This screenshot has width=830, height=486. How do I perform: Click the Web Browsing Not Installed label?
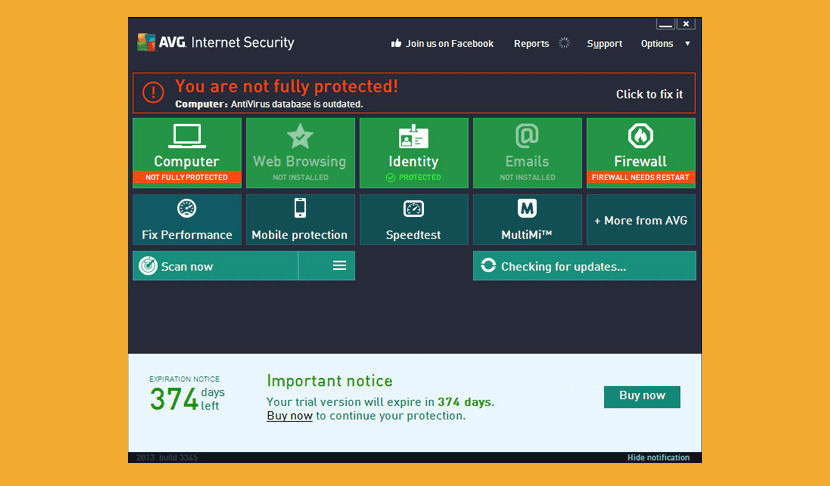pyautogui.click(x=300, y=177)
